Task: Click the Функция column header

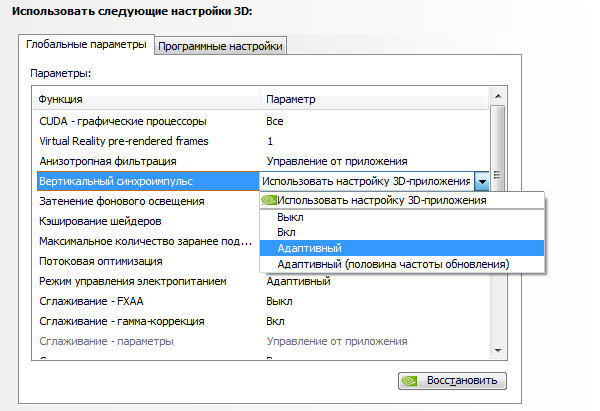Action: (x=147, y=99)
